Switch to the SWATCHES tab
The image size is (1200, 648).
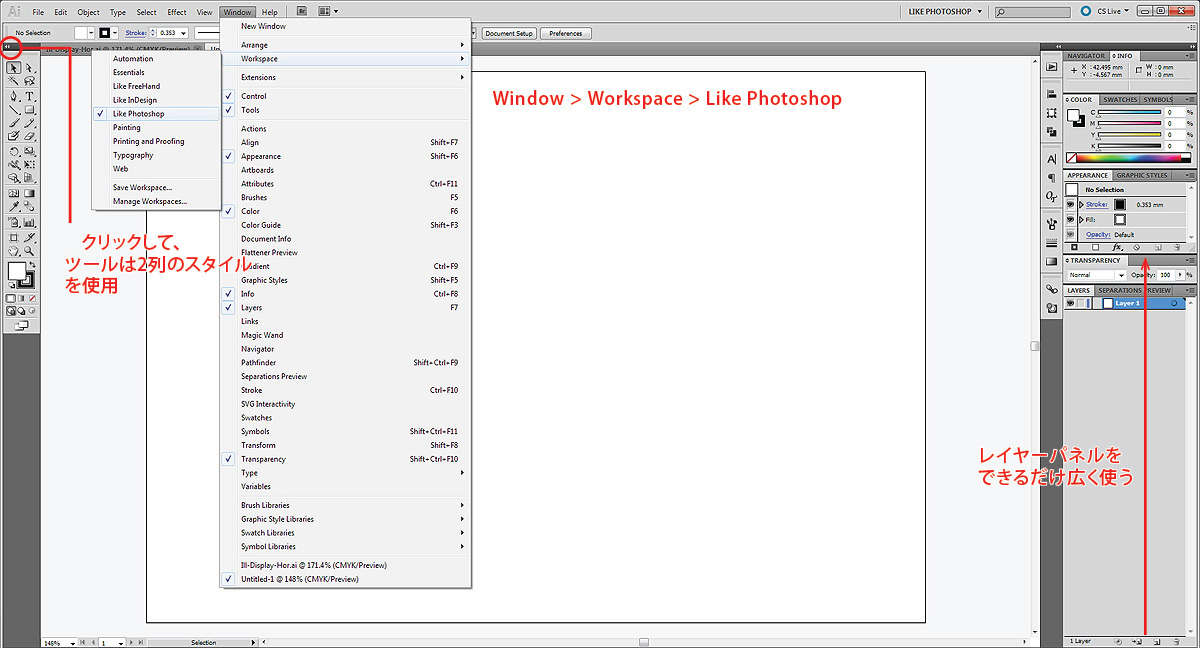(x=1119, y=99)
